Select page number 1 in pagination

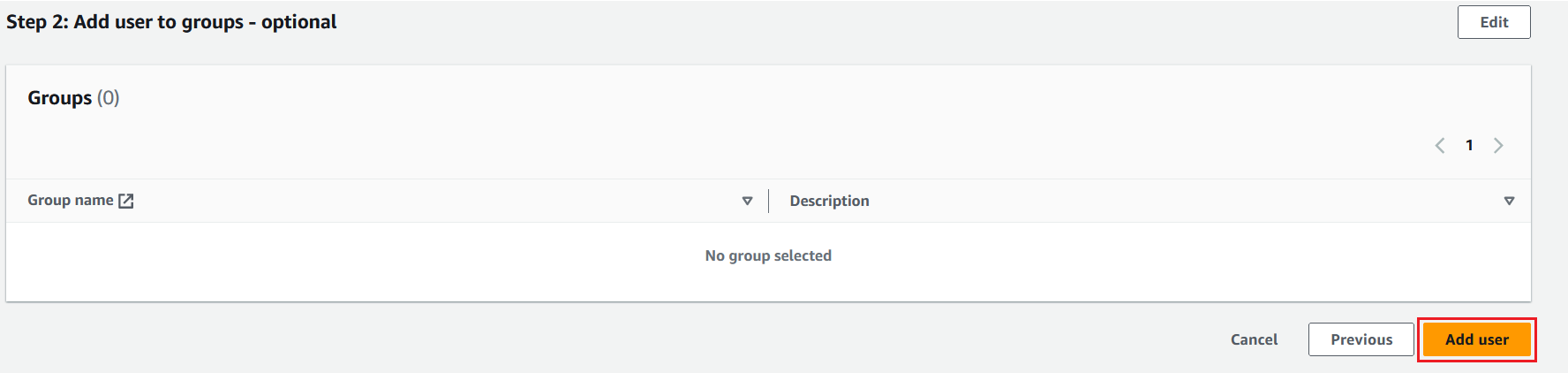[x=1469, y=146]
